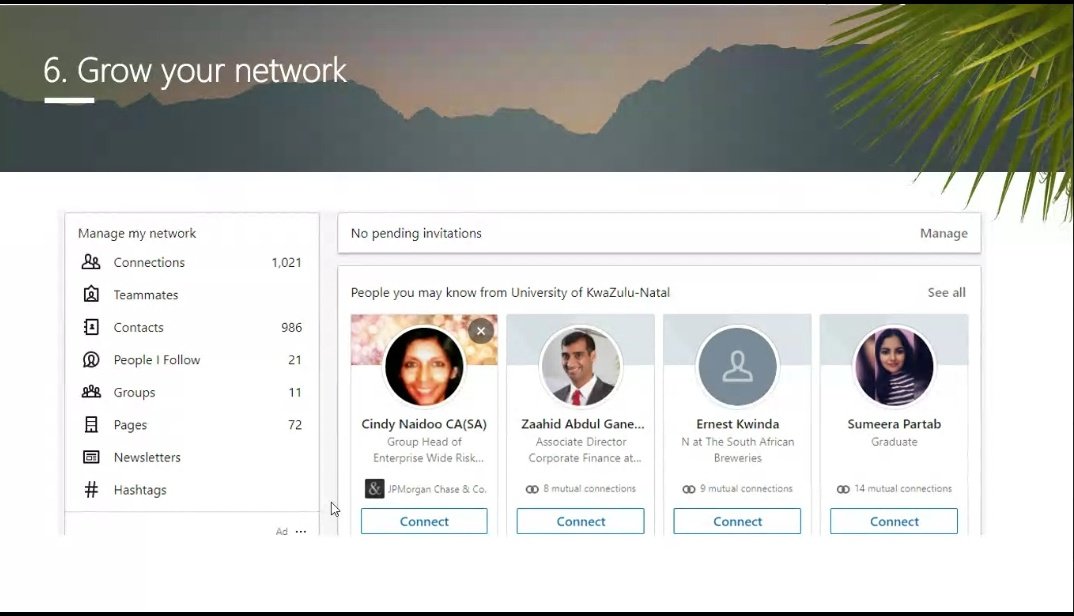1074x616 pixels.
Task: Click the People I Follow icon
Action: click(x=91, y=359)
